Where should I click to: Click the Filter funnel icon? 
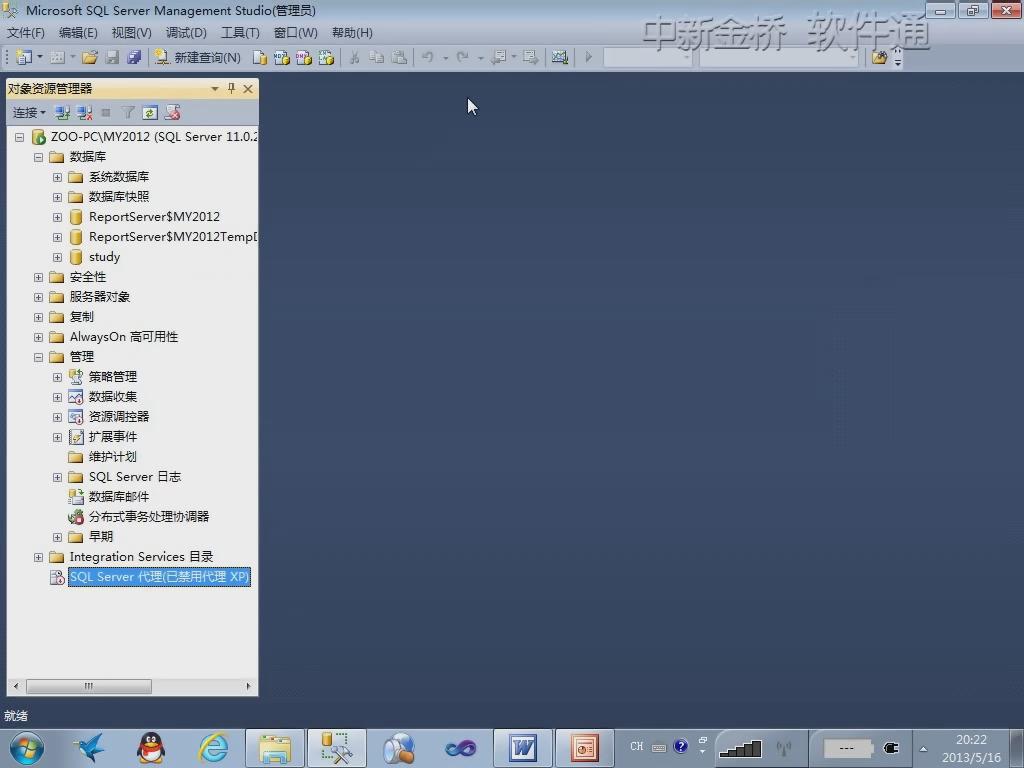point(128,112)
